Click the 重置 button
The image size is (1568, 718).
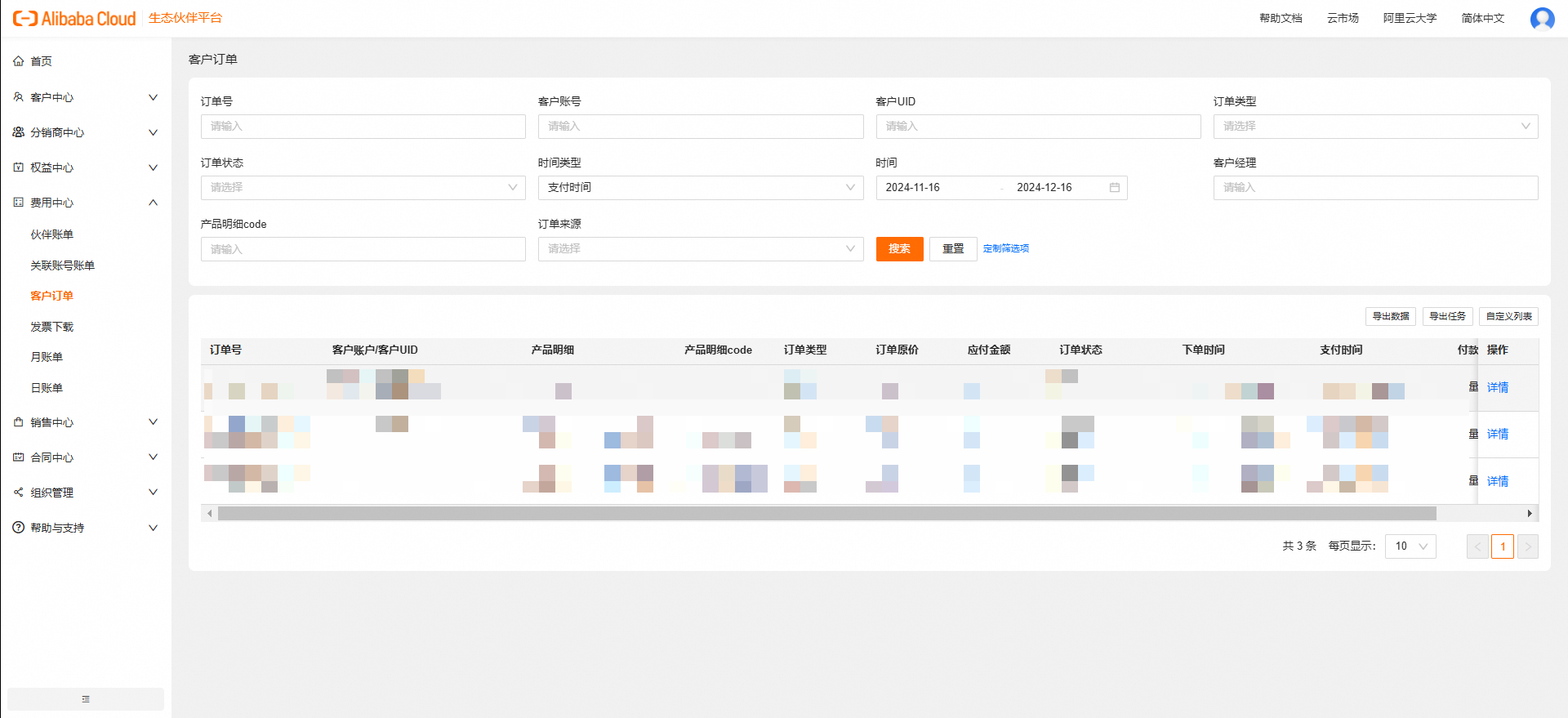[953, 249]
